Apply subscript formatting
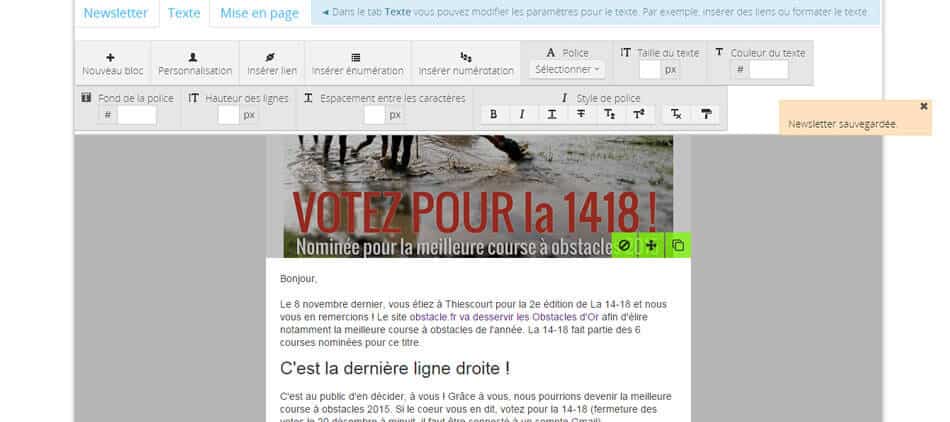Screen dimensions: 950x422 point(610,114)
